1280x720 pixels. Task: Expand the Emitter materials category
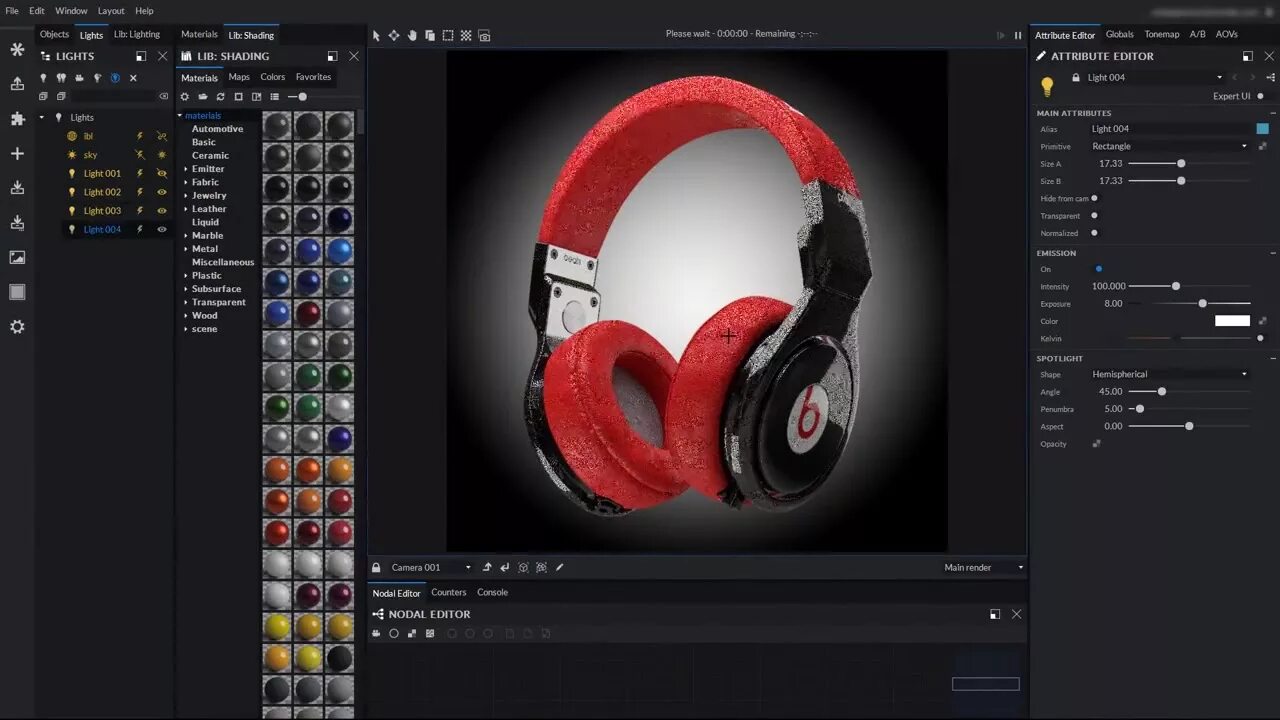point(186,169)
